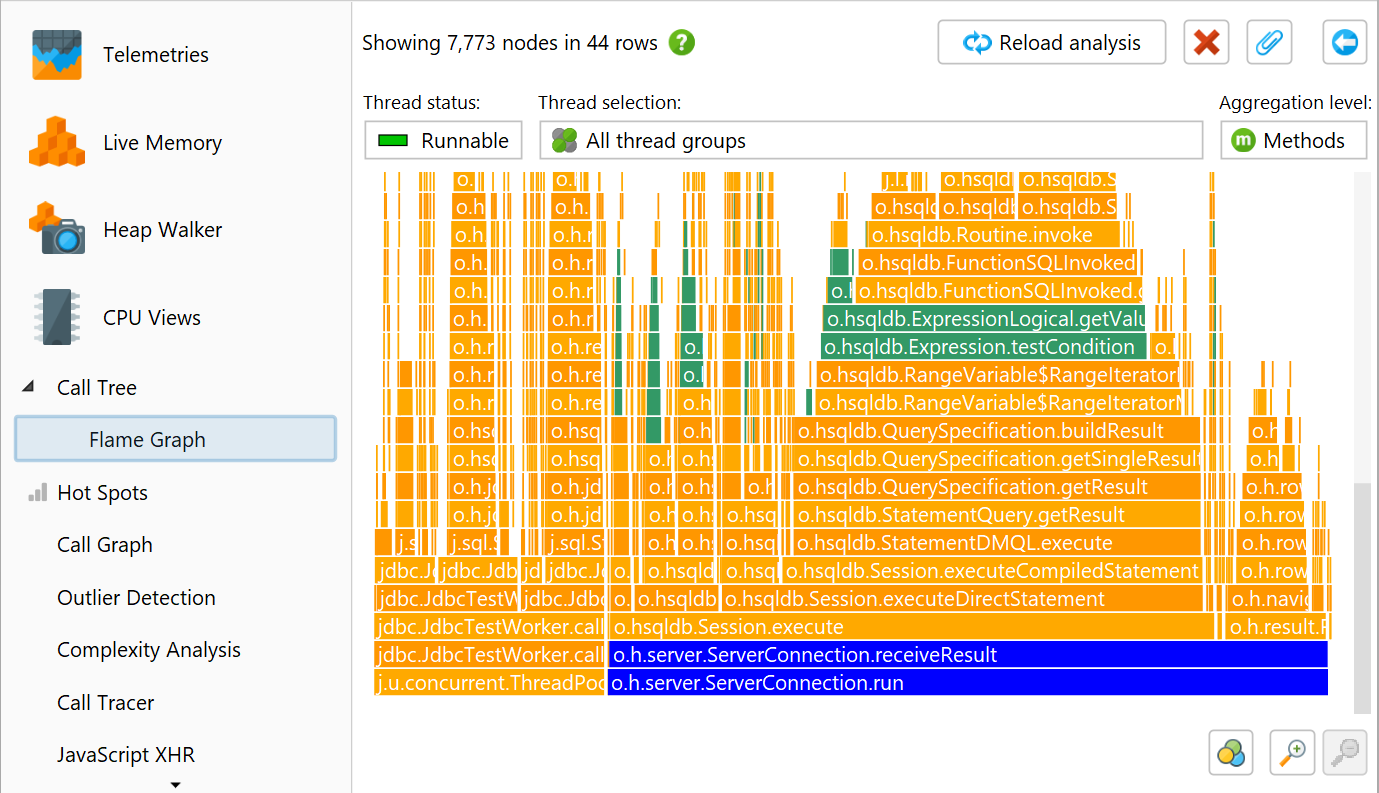Screen dimensions: 1379x793
Task: Collapse the Call Tree node
Action: tap(28, 387)
